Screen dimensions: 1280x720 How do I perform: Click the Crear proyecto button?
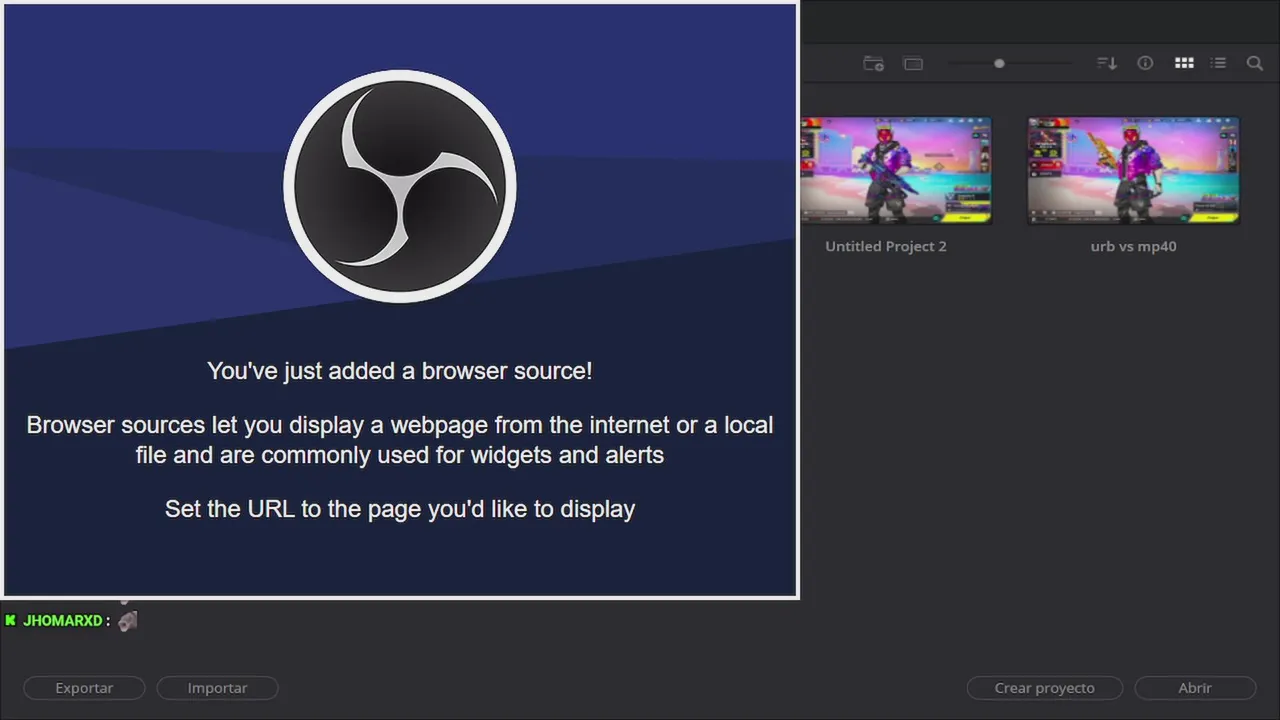click(1044, 688)
